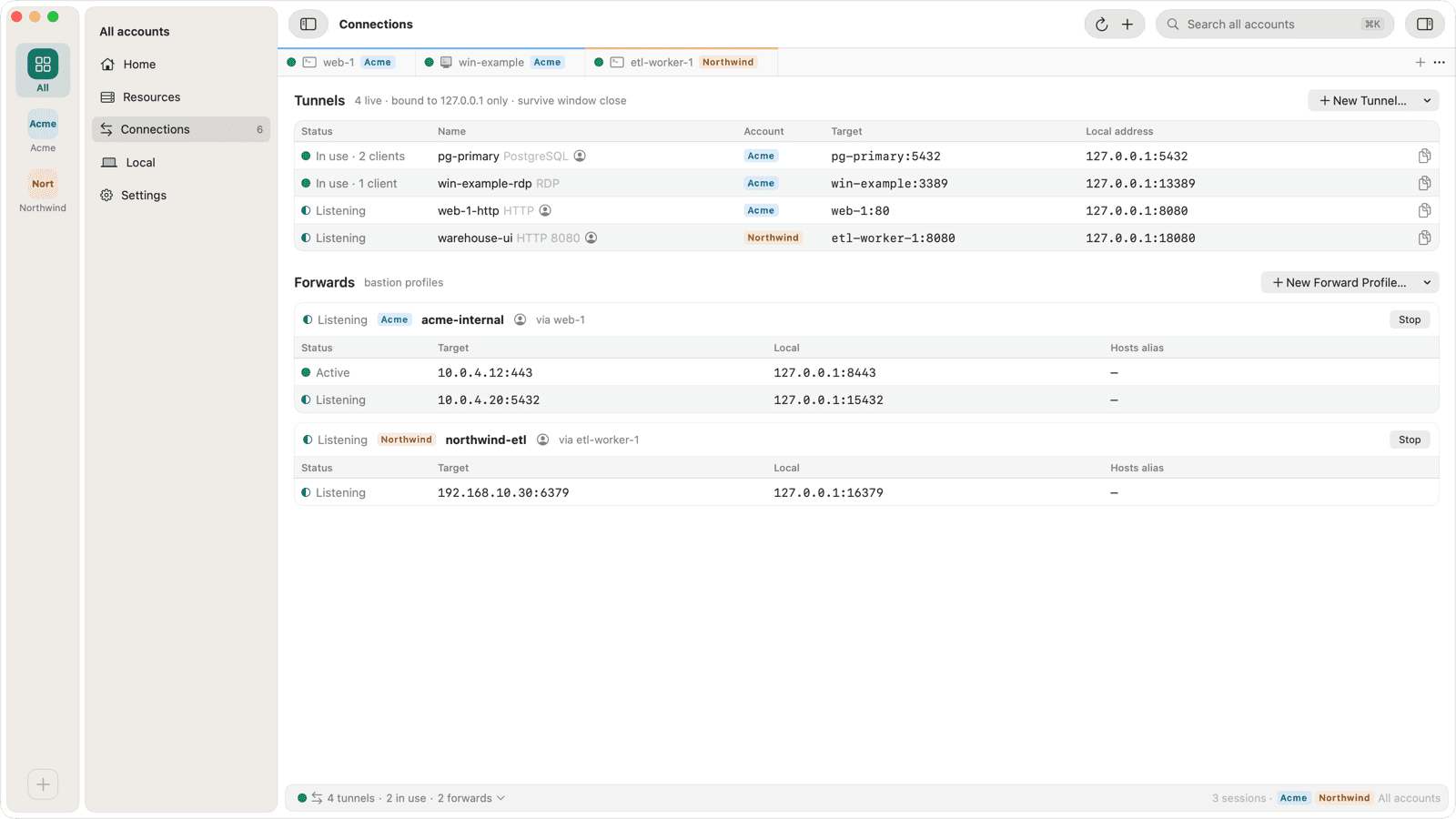The width and height of the screenshot is (1456, 819).
Task: Click the profile icon beside acme-internal
Action: pyautogui.click(x=521, y=320)
